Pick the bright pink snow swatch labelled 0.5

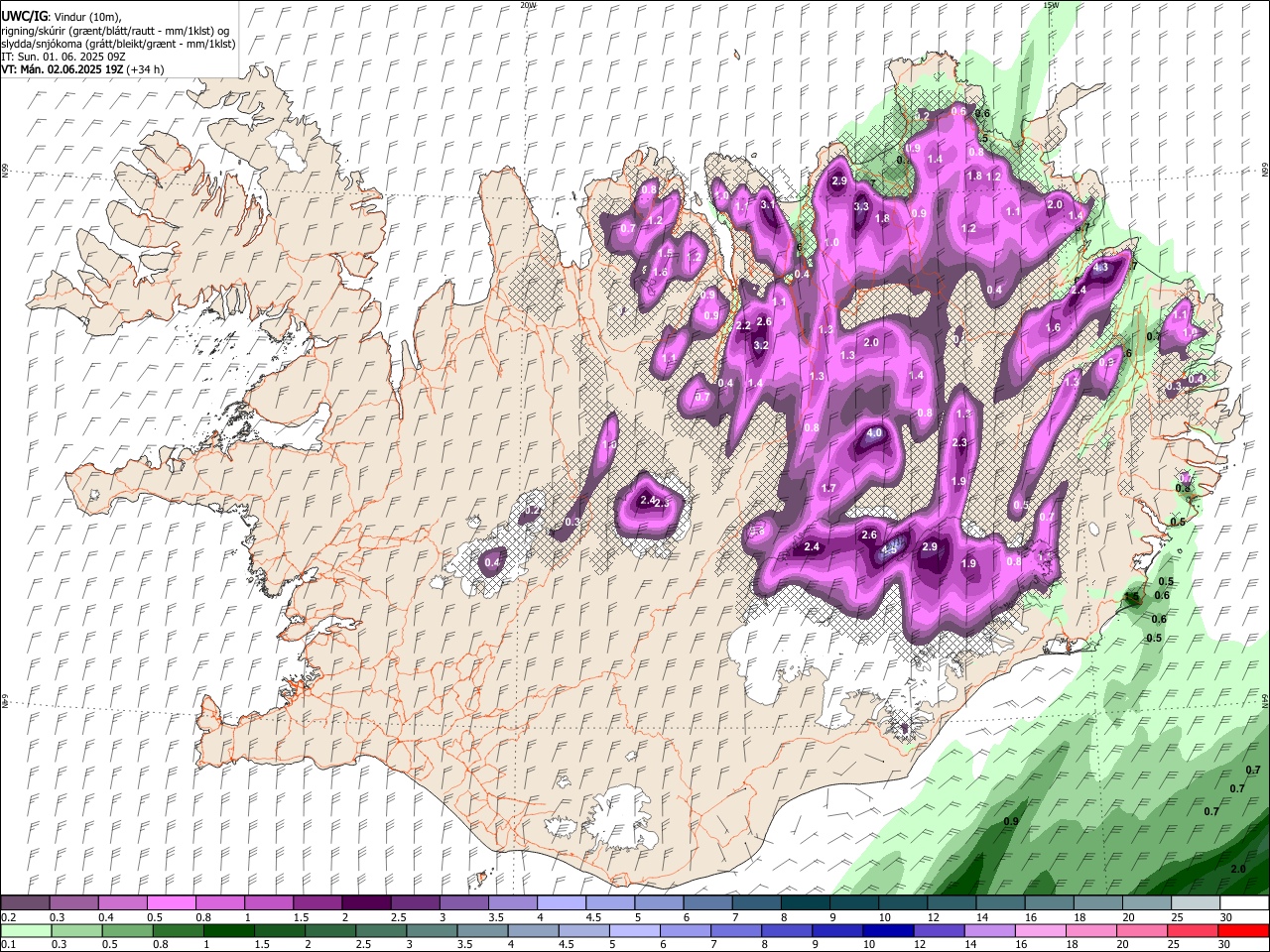point(171,903)
